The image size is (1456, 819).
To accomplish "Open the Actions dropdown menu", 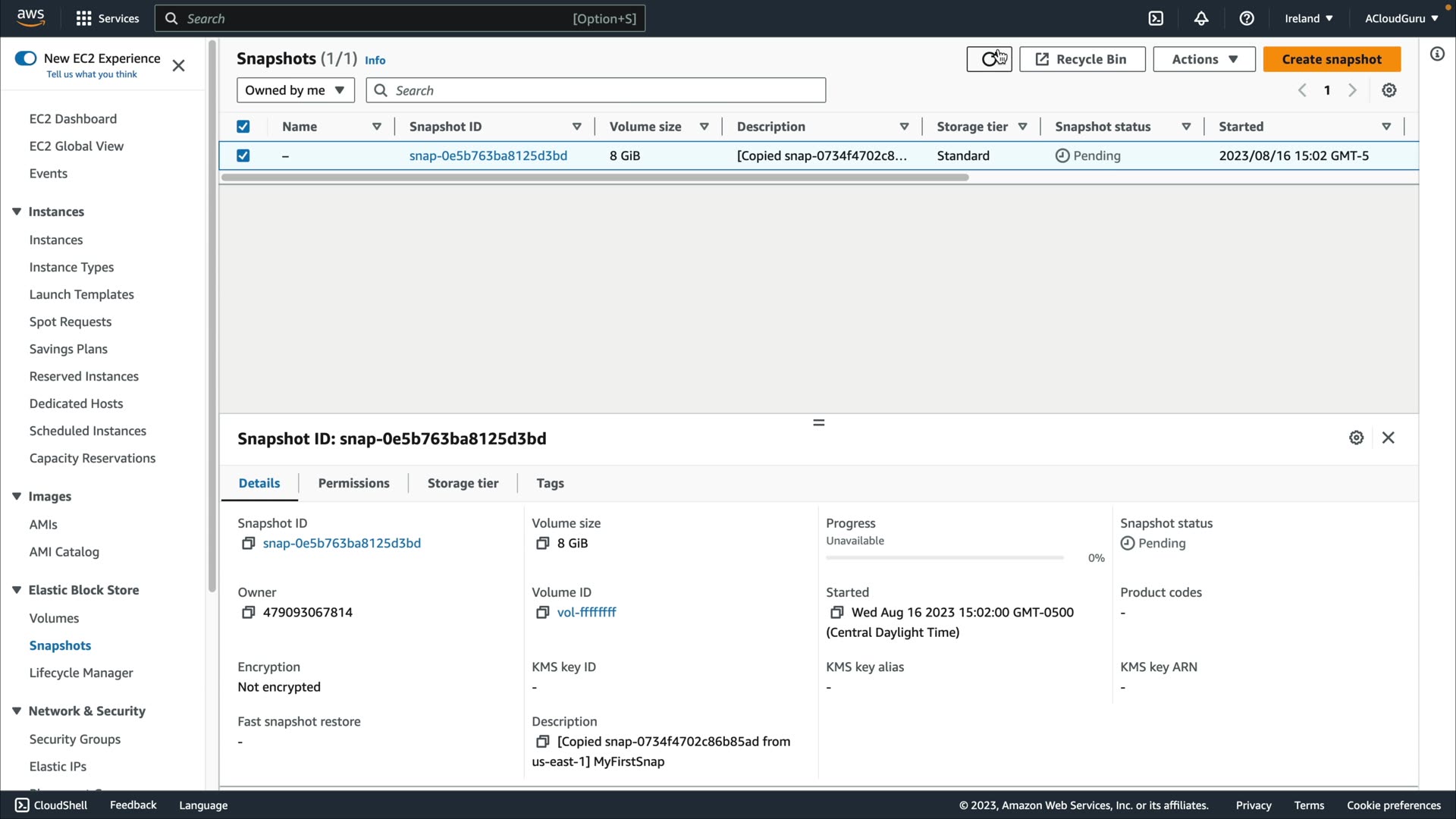I will coord(1203,59).
